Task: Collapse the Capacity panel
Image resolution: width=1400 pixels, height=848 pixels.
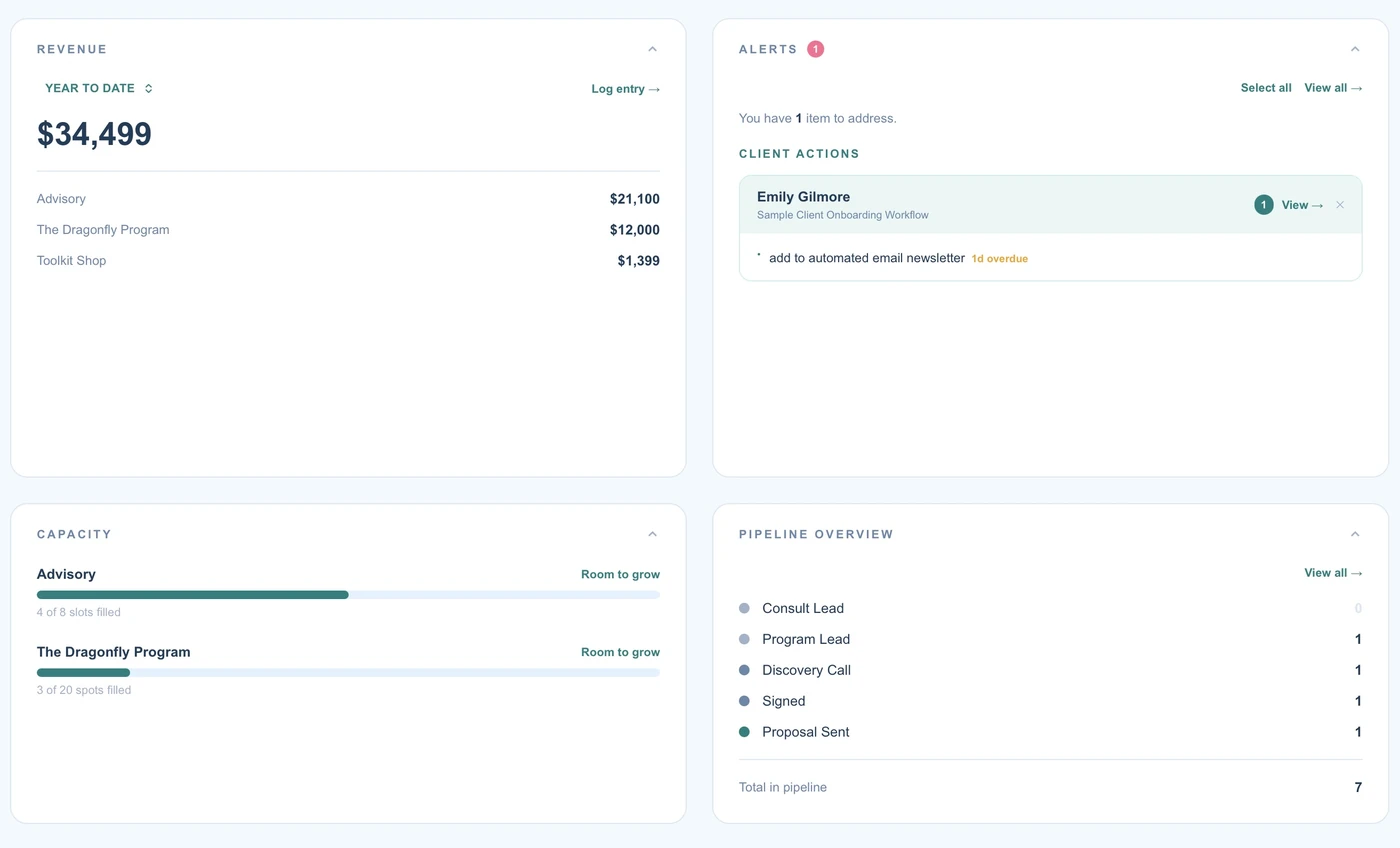Action: (652, 534)
